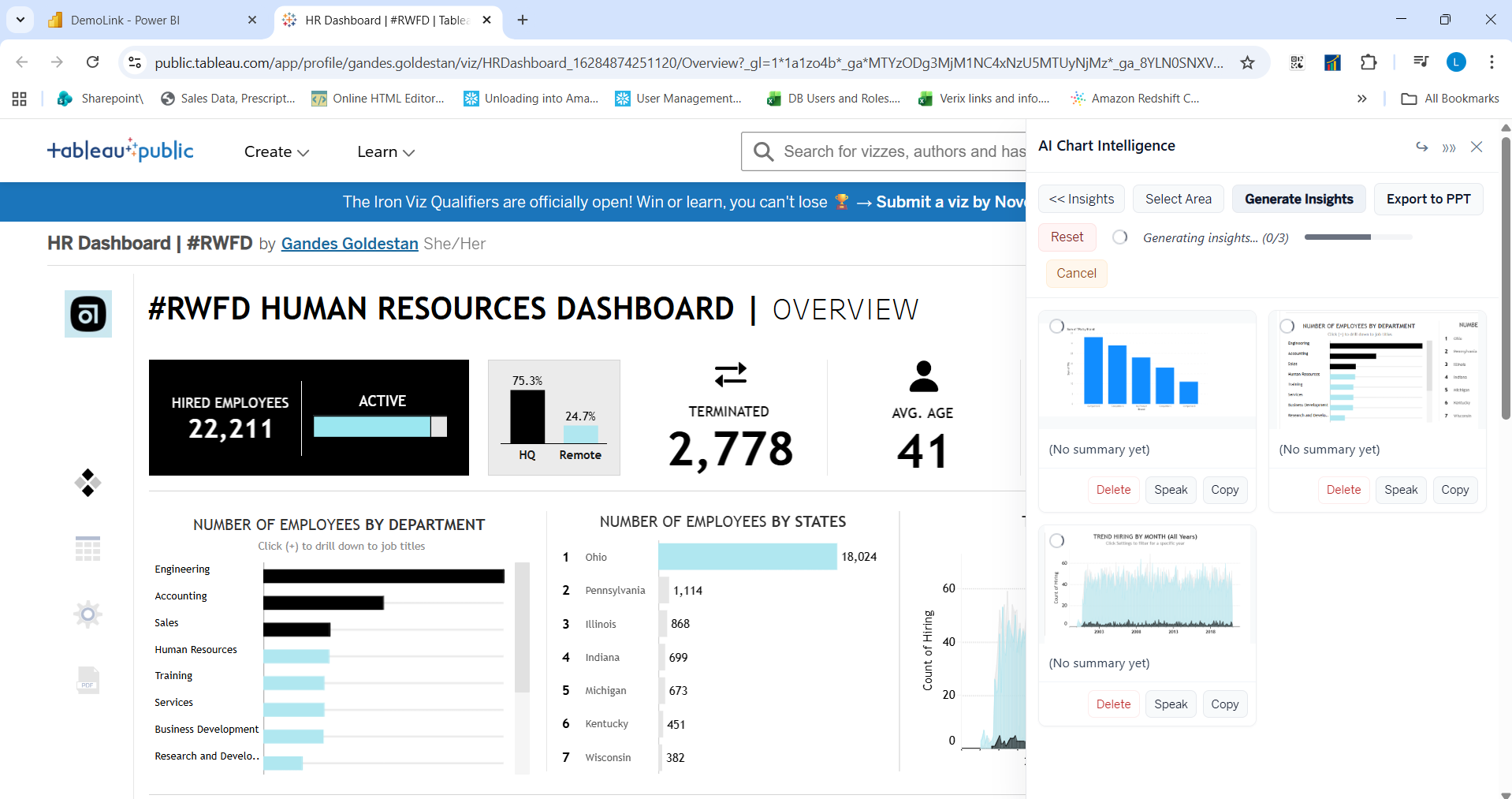
Task: Open the Learn dropdown
Action: click(385, 151)
